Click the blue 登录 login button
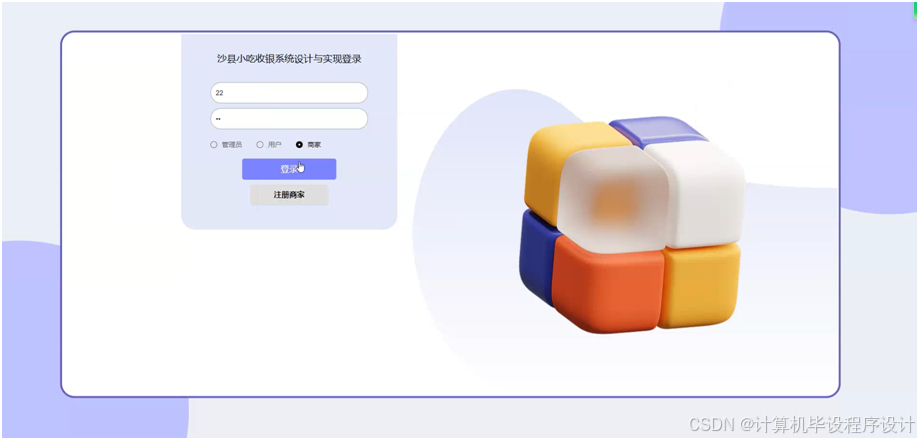Viewport: 919px width, 440px height. (289, 169)
